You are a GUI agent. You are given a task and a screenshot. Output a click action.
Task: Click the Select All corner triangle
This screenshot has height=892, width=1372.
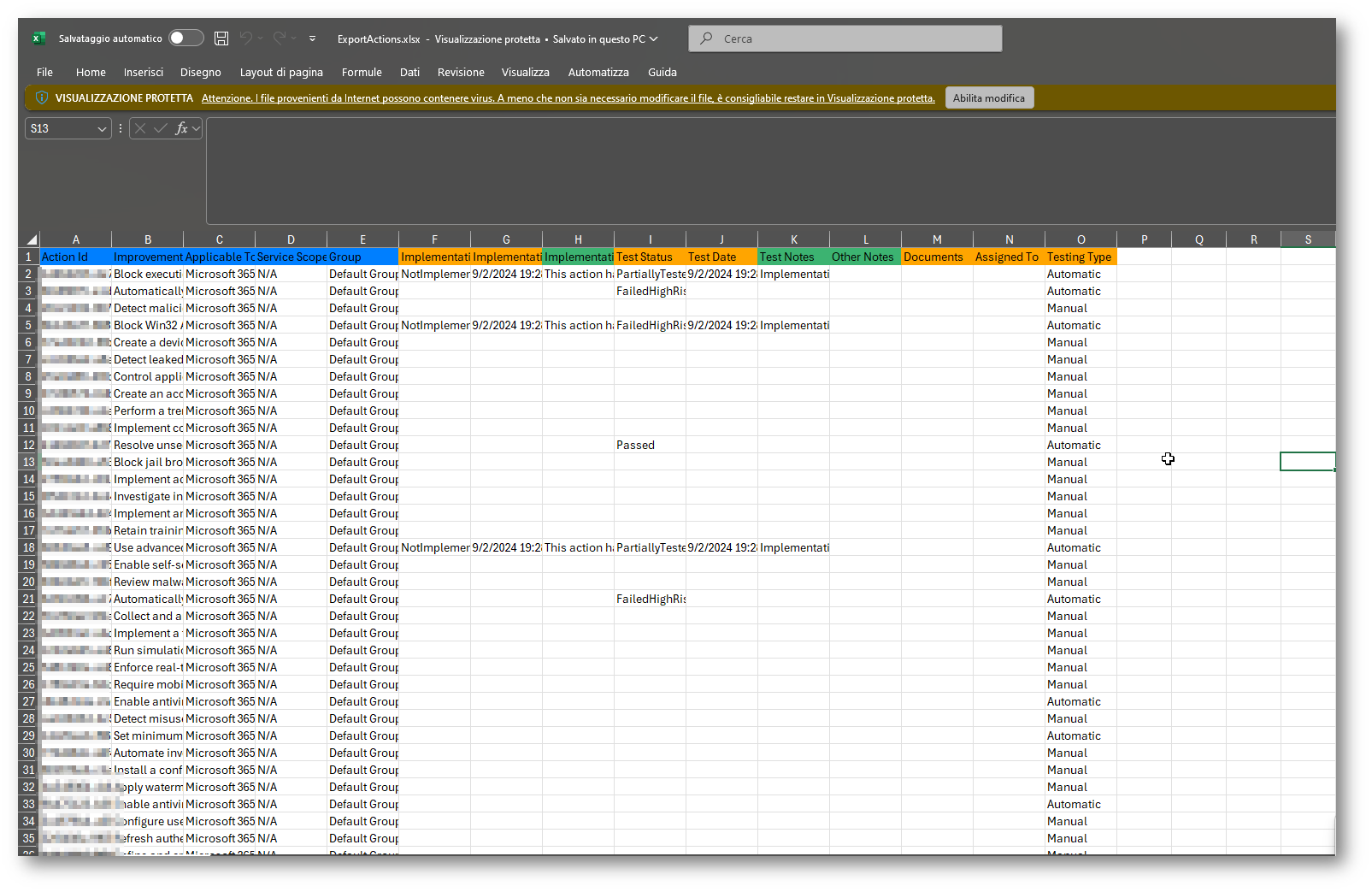31,240
